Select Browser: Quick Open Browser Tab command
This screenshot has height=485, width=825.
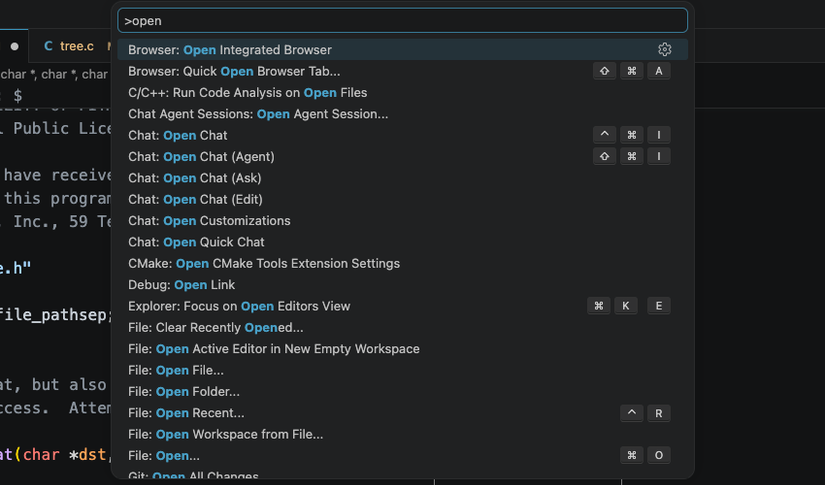coord(403,71)
